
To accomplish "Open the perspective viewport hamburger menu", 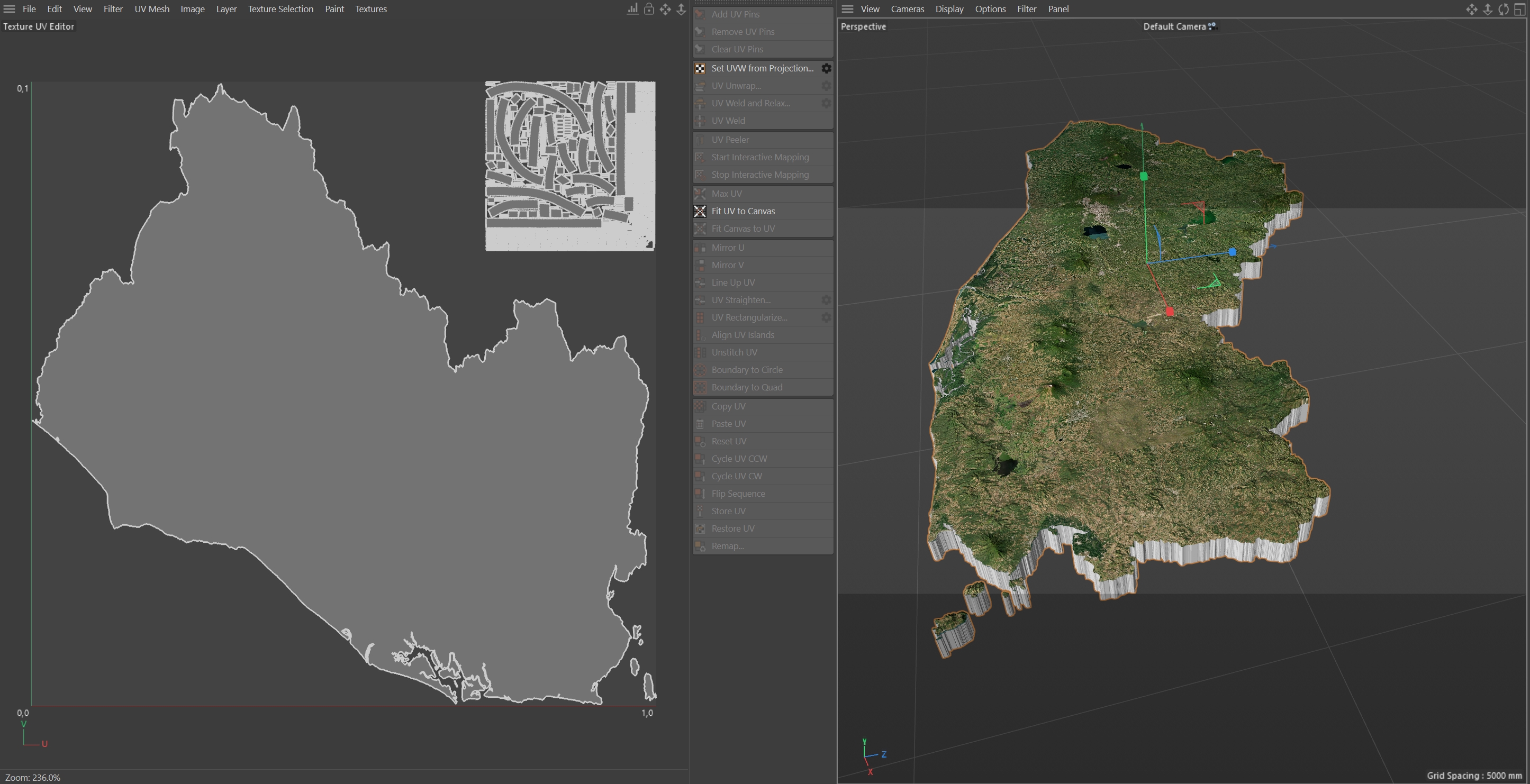I will (847, 9).
